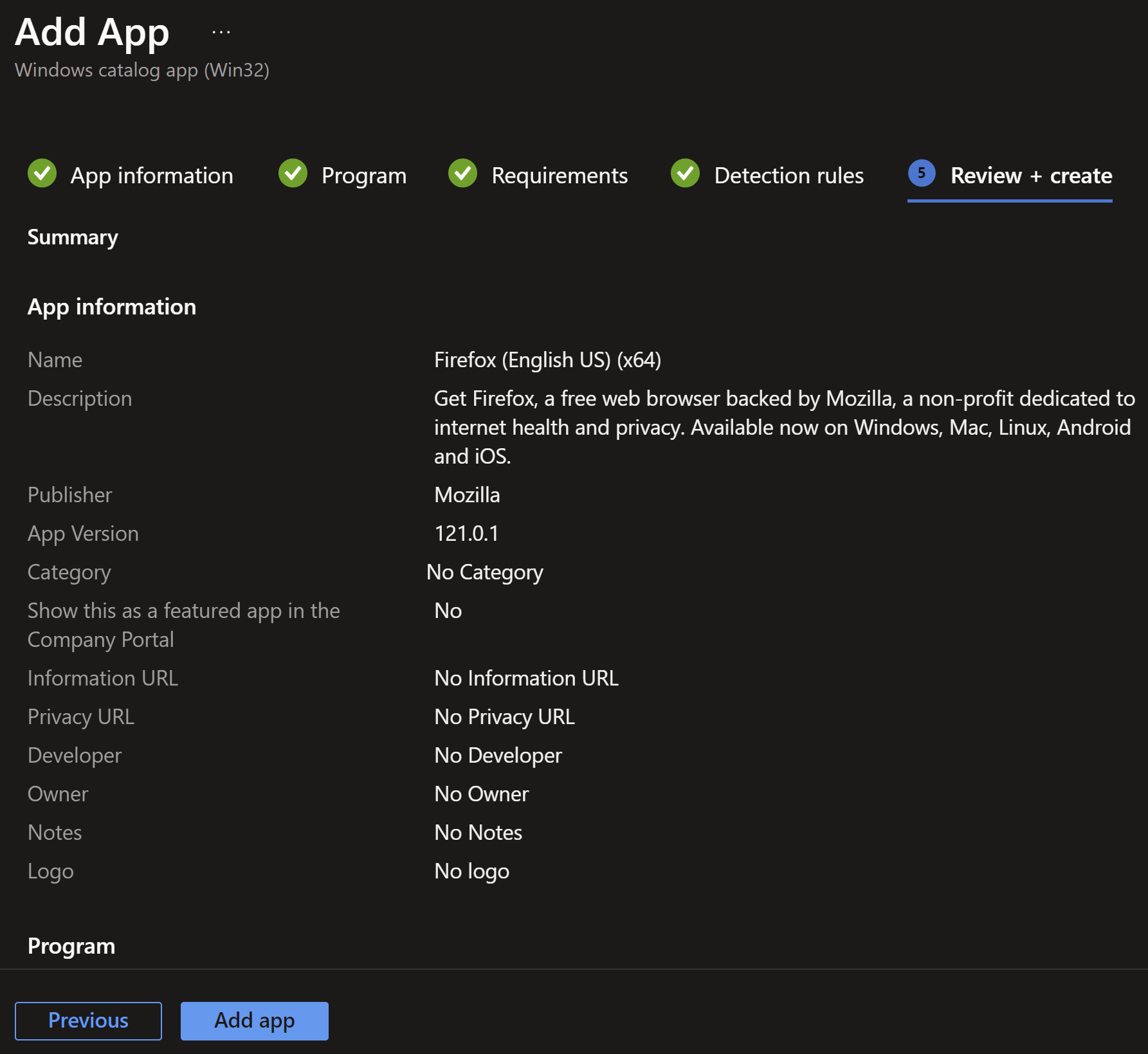Click the No Notes value
This screenshot has width=1148, height=1054.
[478, 832]
